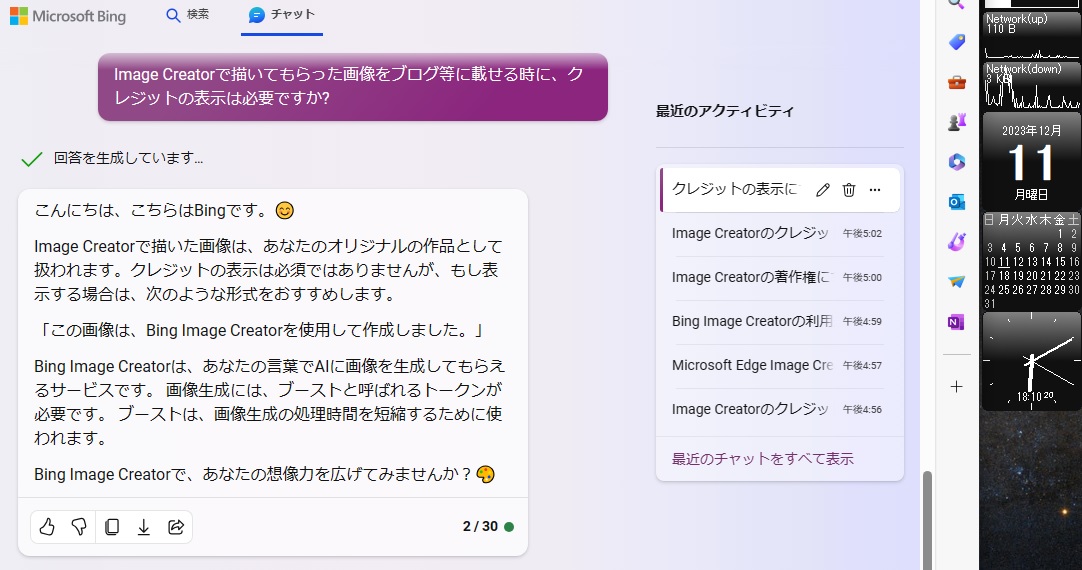Click the page vertical scrollbar thumb
Image resolution: width=1082 pixels, height=570 pixels.
tap(927, 520)
